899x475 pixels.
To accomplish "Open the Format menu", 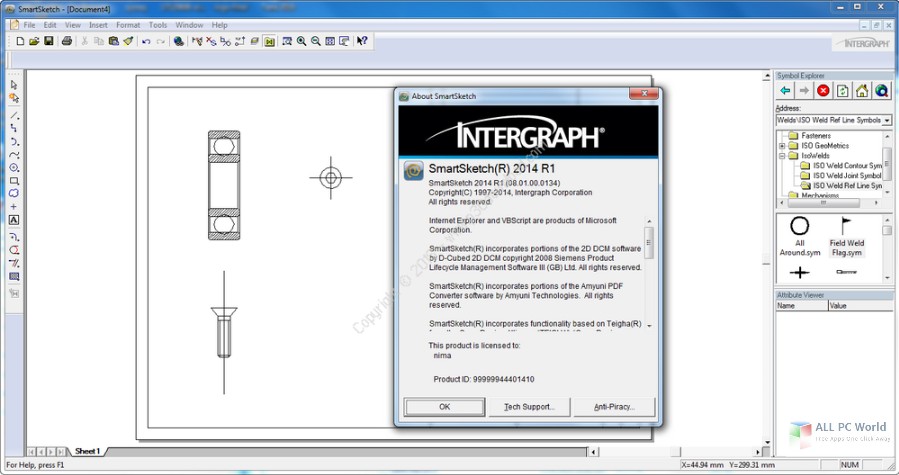I will (x=128, y=25).
